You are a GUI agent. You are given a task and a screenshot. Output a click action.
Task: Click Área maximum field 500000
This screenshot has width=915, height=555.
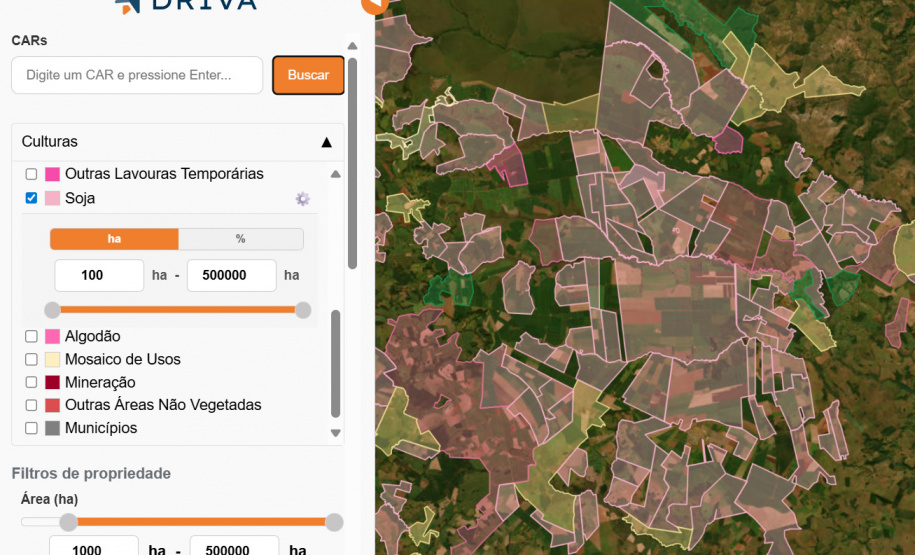235,547
